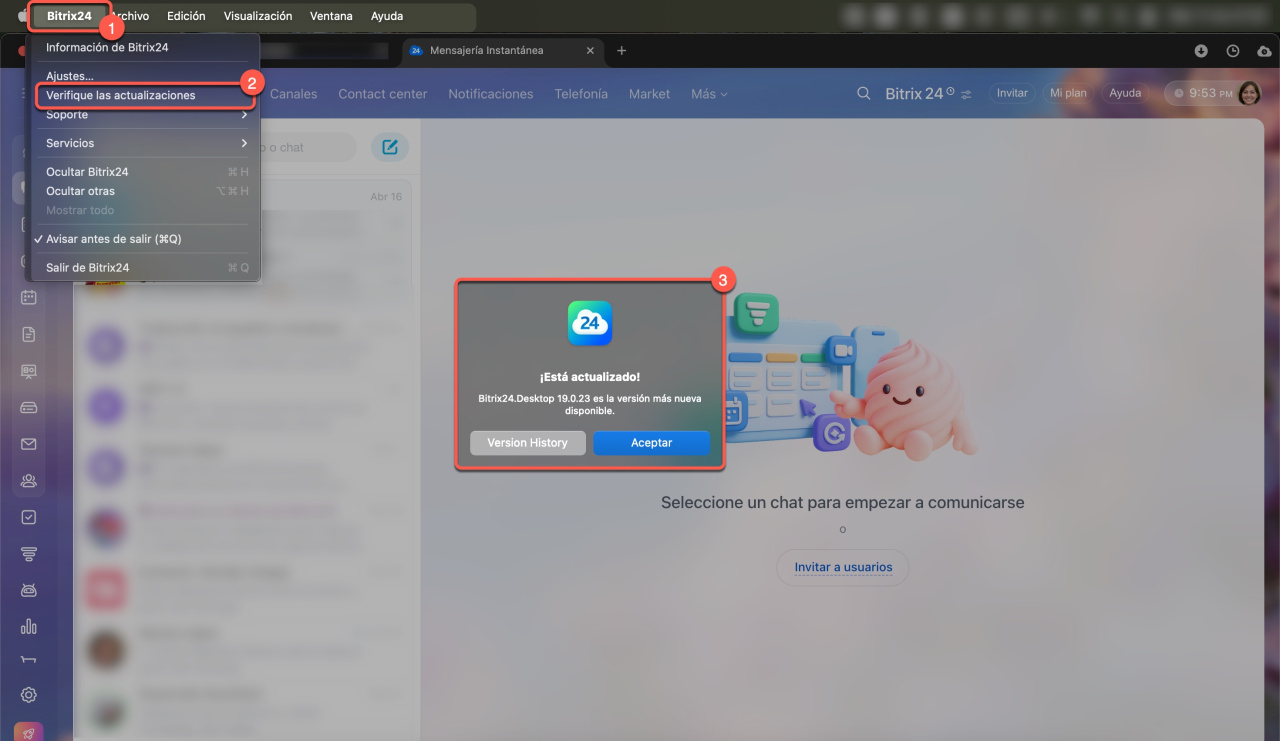Viewport: 1280px width, 741px height.
Task: Open the search magnifier in header
Action: pyautogui.click(x=864, y=93)
